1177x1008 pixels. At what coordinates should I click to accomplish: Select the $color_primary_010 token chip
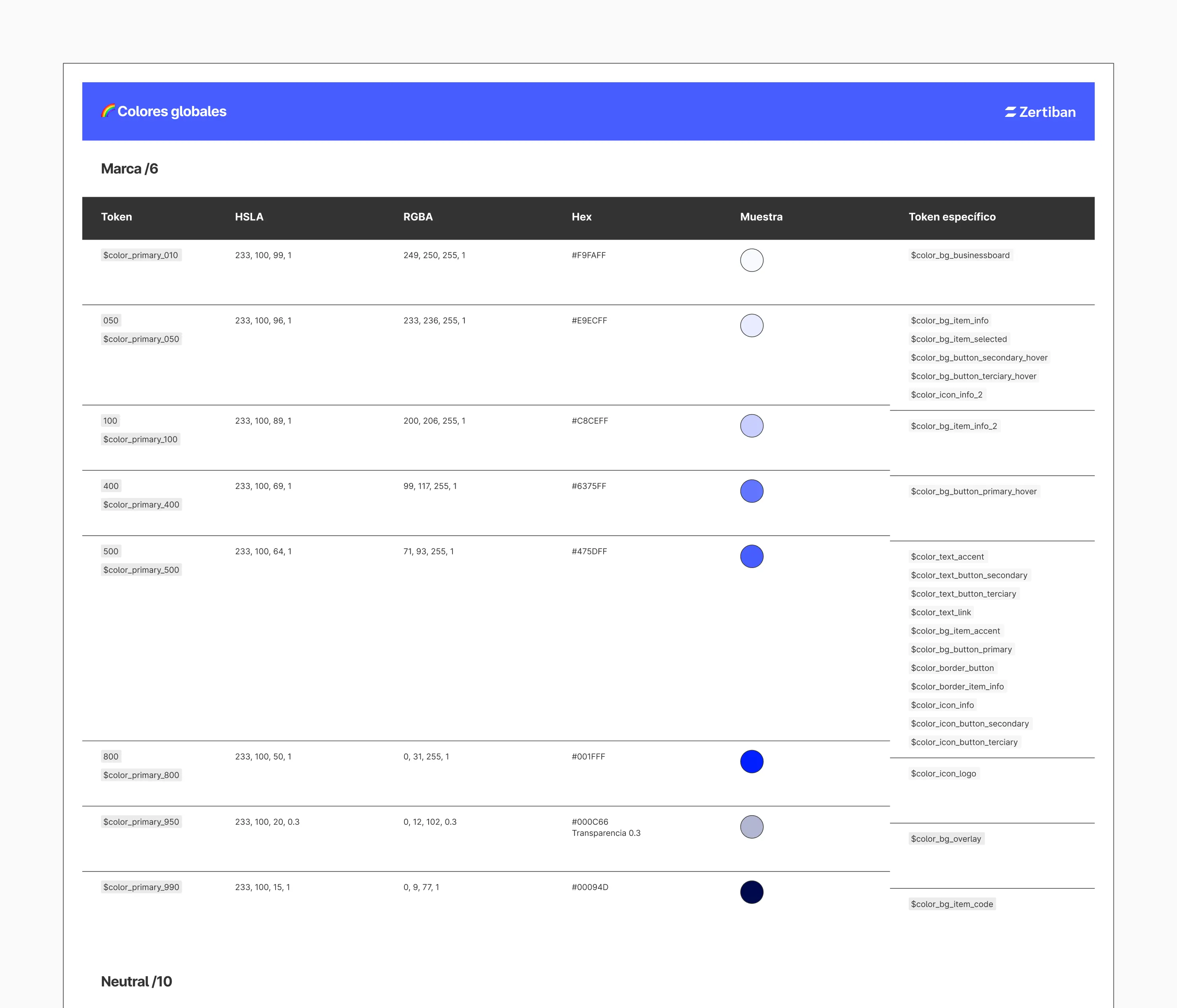(x=141, y=255)
